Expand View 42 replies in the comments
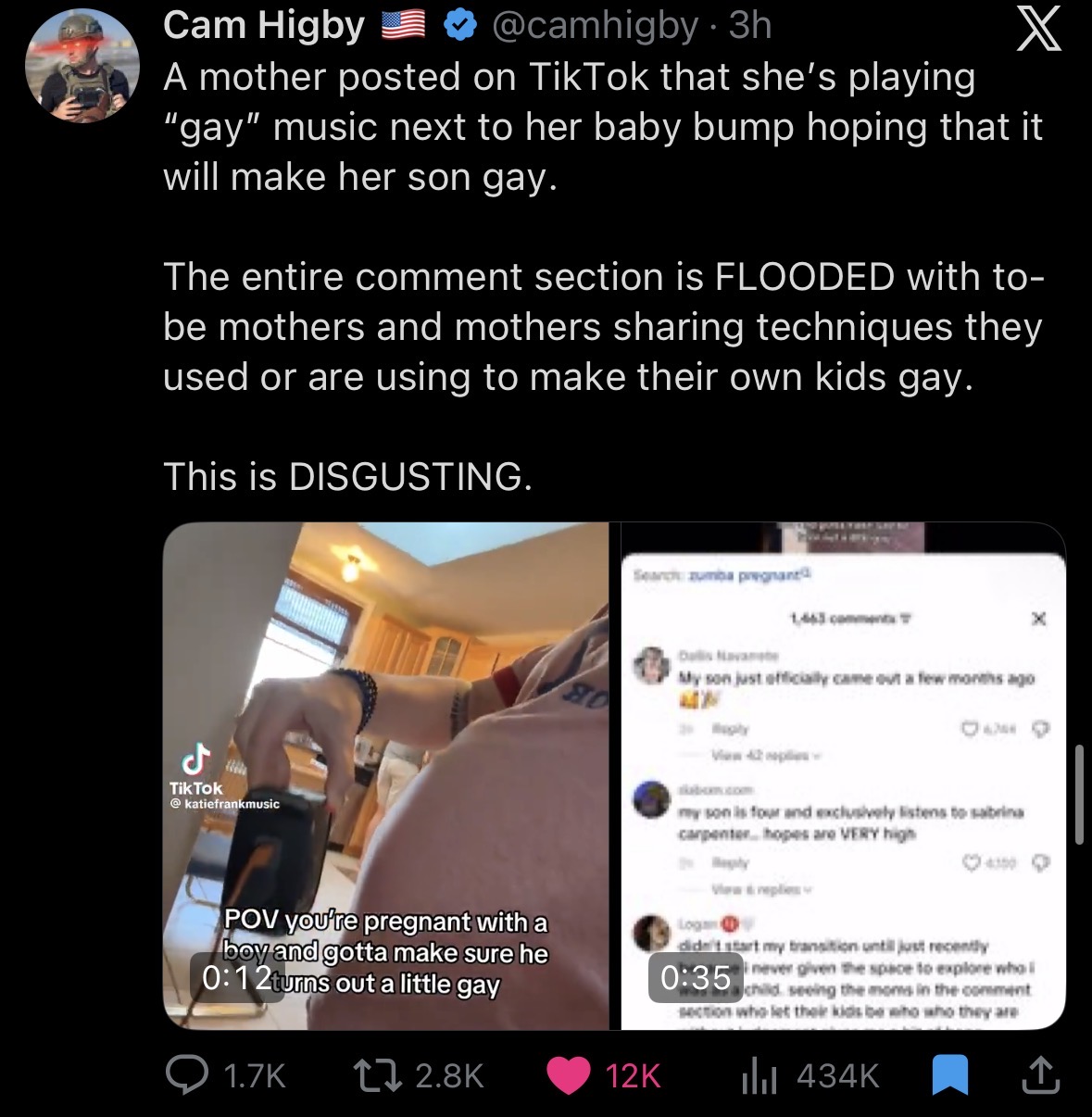Screen dimensions: 1092x1117 click(761, 755)
